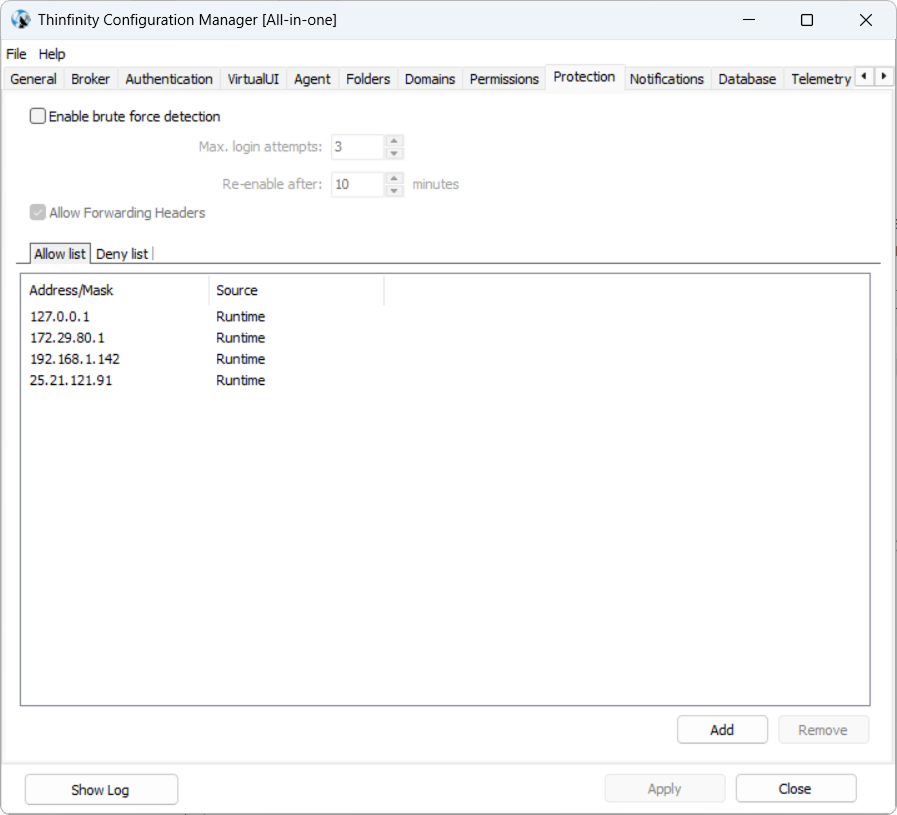The width and height of the screenshot is (897, 815).
Task: Switch to the Domains tab
Action: (430, 79)
